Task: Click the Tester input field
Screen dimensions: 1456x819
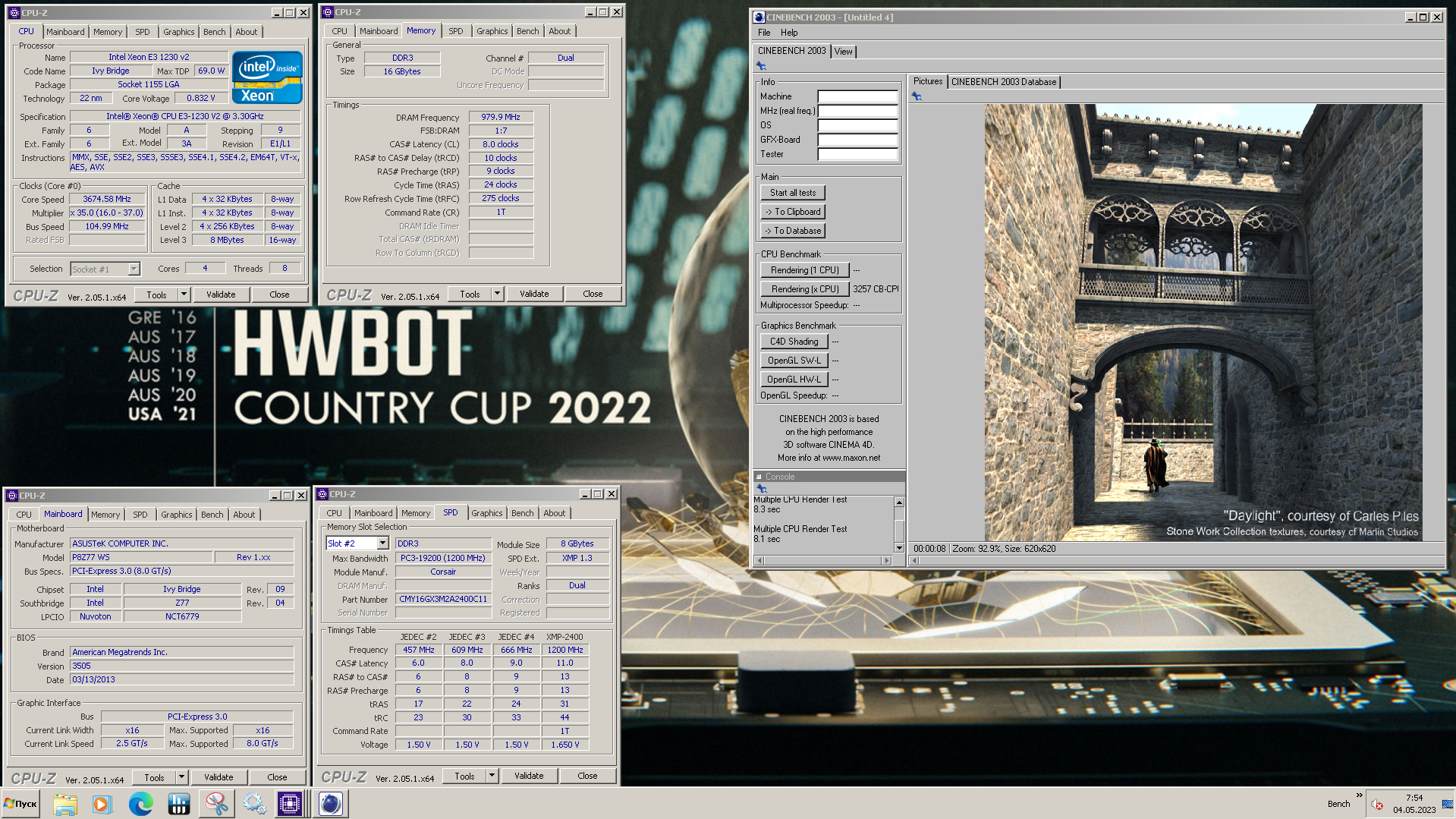Action: point(858,154)
